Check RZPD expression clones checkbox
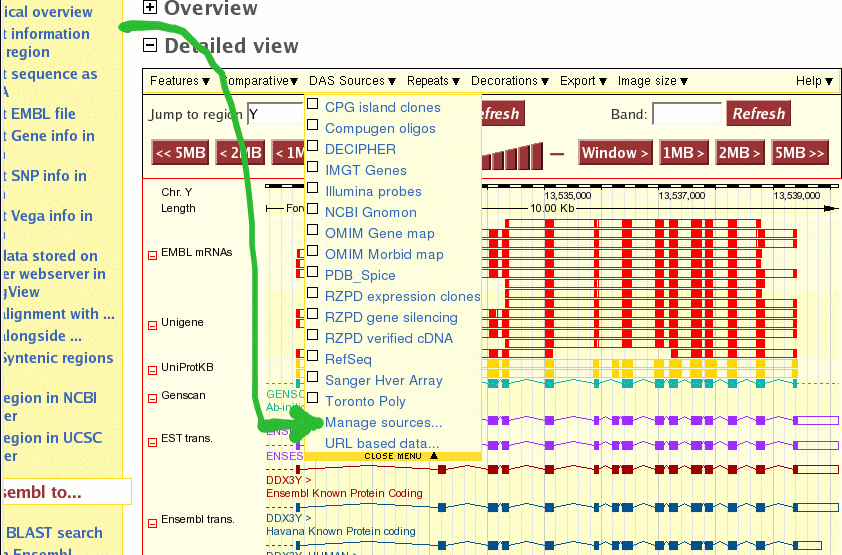Viewport: 842px width, 555px height. click(313, 293)
